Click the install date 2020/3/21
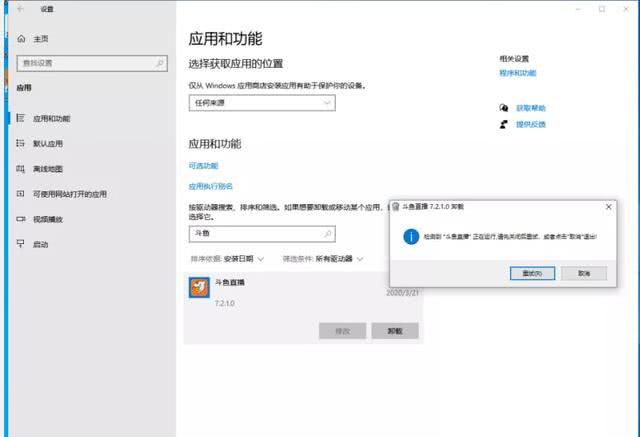Viewport: 640px width, 437px height. click(x=402, y=293)
